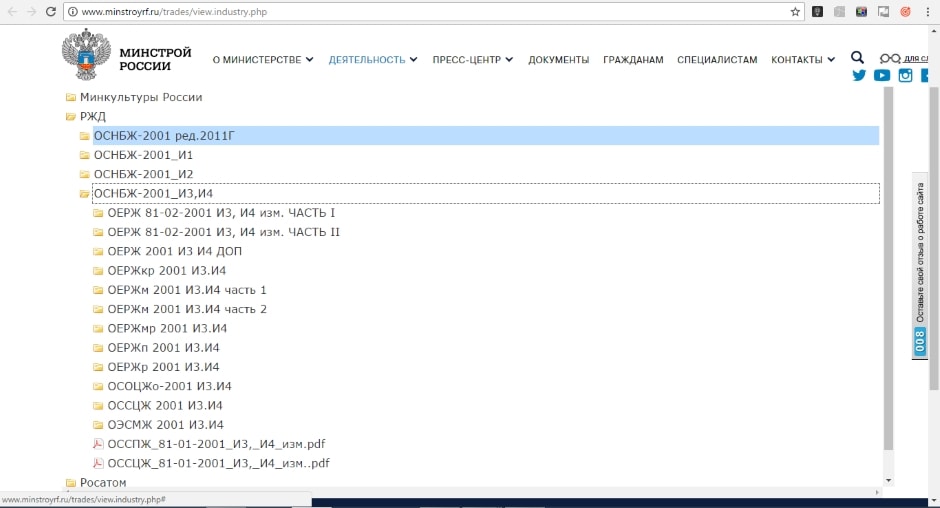Click the first dark extension icon

click(817, 11)
